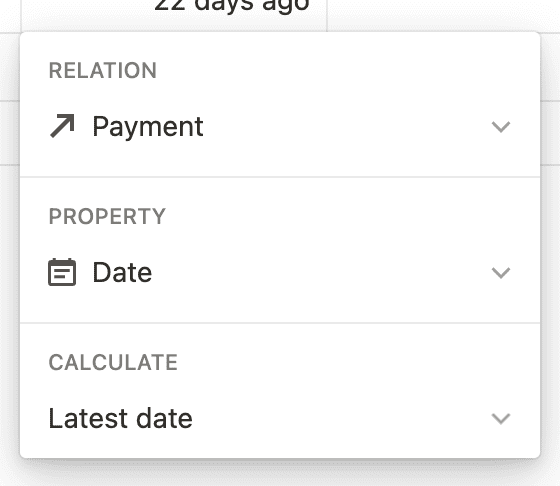This screenshot has height=486, width=560.
Task: Click the divider between Property and Calculate sections
Action: tap(280, 323)
